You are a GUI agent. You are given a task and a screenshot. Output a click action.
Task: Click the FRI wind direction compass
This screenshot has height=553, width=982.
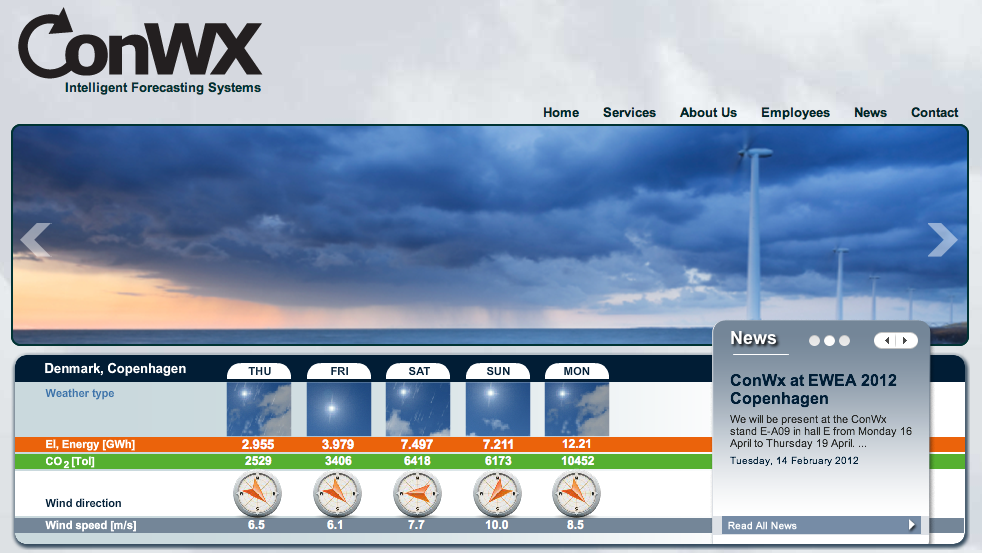click(x=337, y=494)
